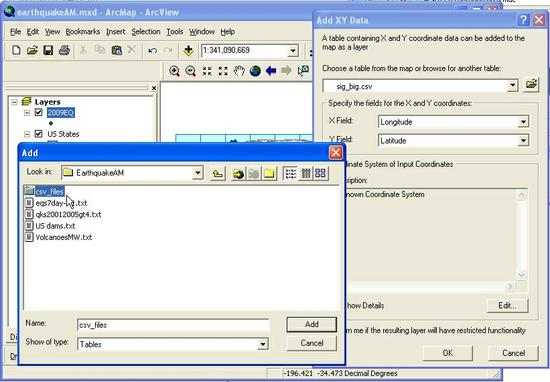This screenshot has height=382, width=550.
Task: Click the New Folder icon in Add dialog
Action: coord(269,173)
